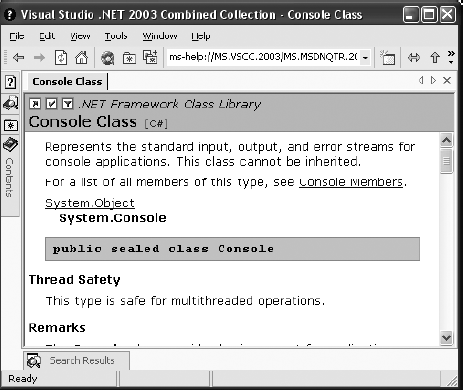The width and height of the screenshot is (464, 390).
Task: Refresh the current help page
Action: point(61,57)
